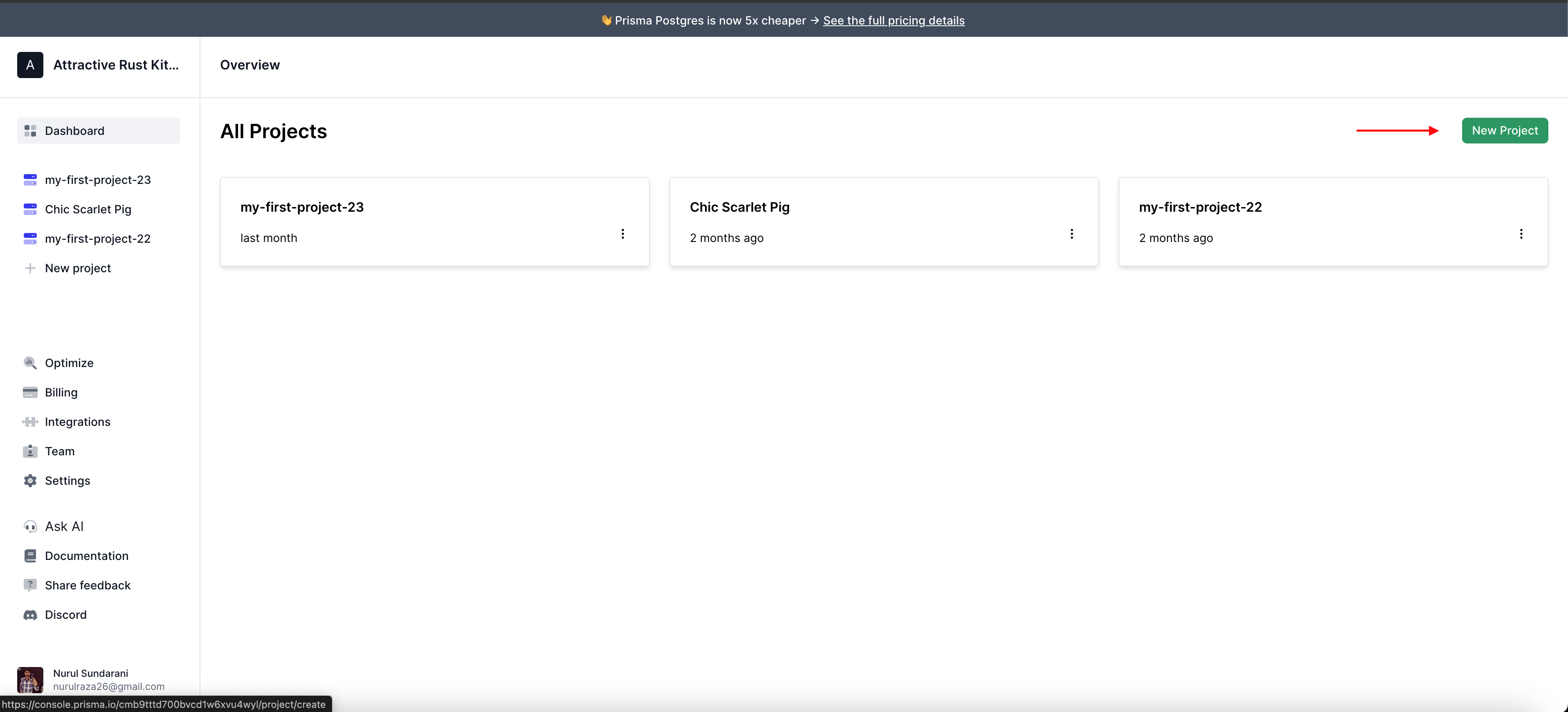Open Billing page from sidebar
Image resolution: width=1568 pixels, height=712 pixels.
(99, 392)
